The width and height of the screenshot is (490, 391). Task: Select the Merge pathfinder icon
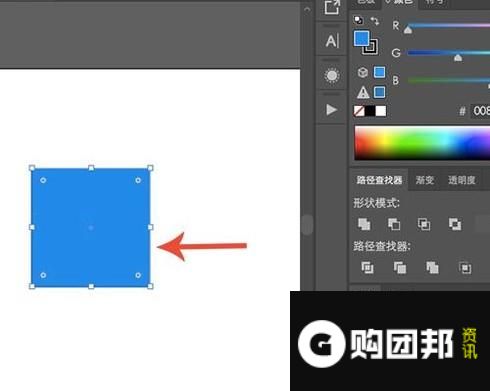432,267
